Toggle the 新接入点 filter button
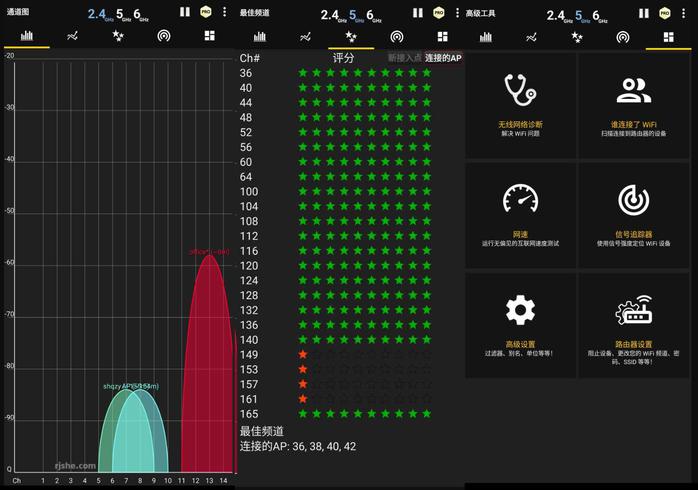Image resolution: width=698 pixels, height=490 pixels. click(x=405, y=58)
